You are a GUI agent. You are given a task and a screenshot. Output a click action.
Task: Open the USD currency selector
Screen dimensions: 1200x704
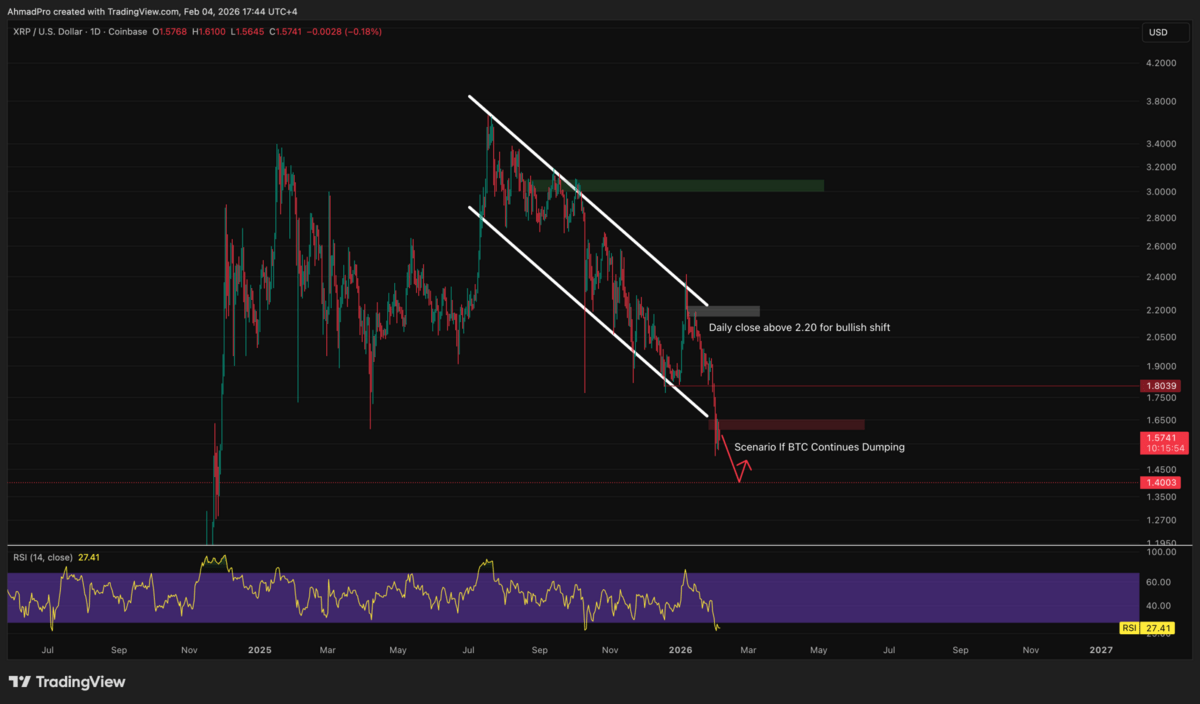(1160, 31)
